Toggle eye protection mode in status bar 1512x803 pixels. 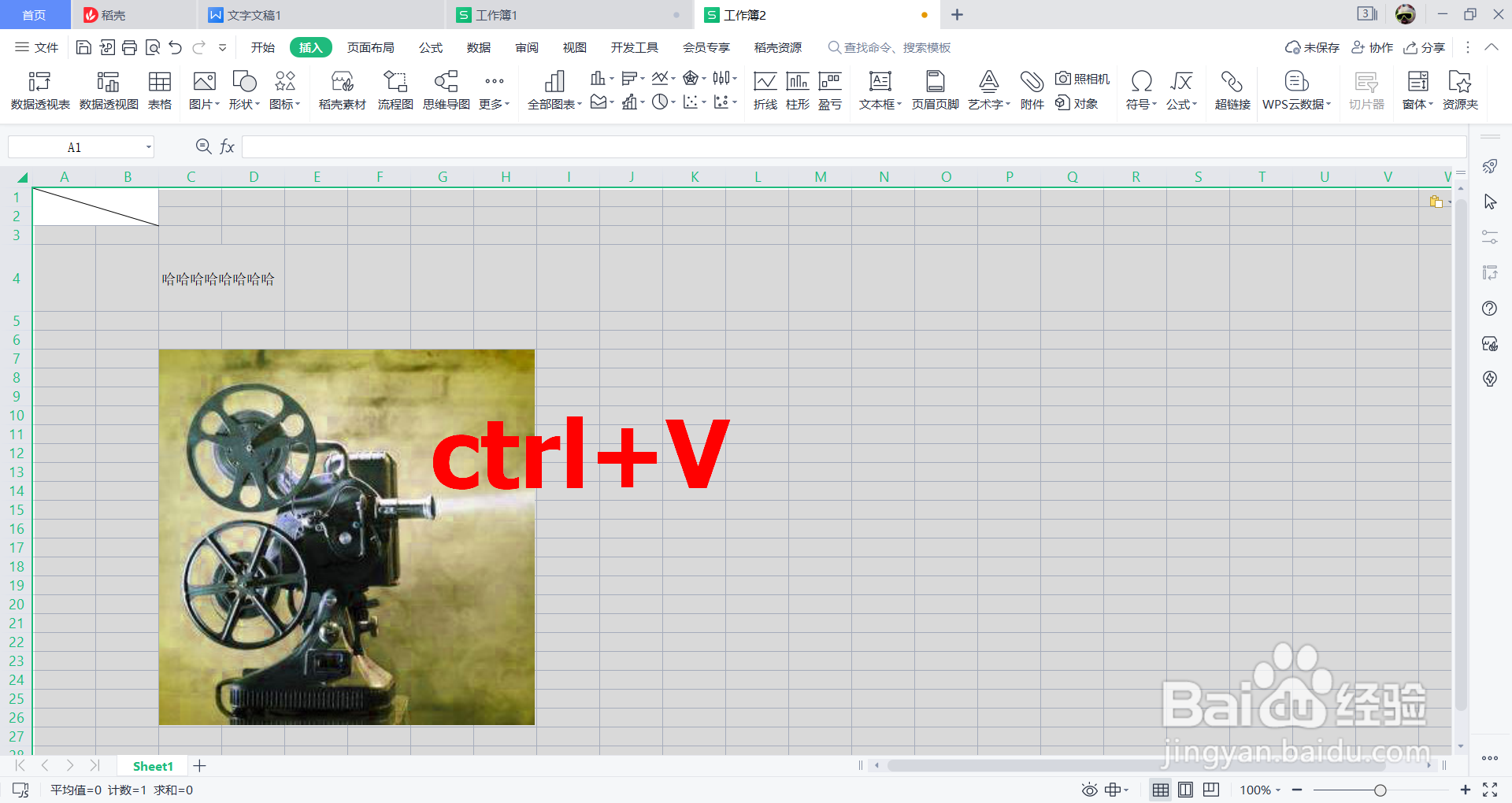1089,790
